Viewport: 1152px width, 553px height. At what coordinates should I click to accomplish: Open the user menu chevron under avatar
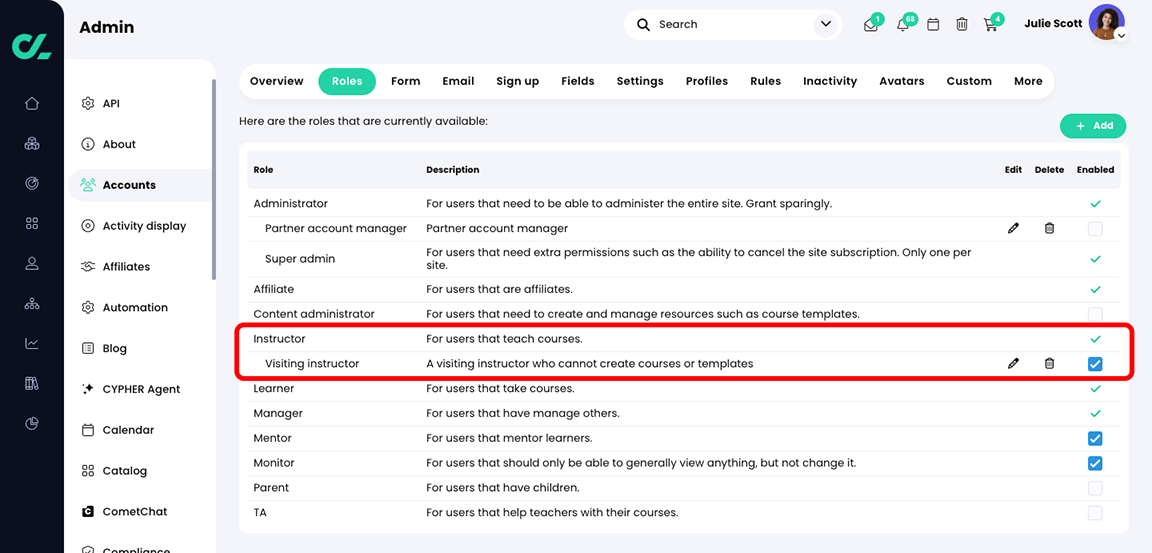click(1120, 35)
